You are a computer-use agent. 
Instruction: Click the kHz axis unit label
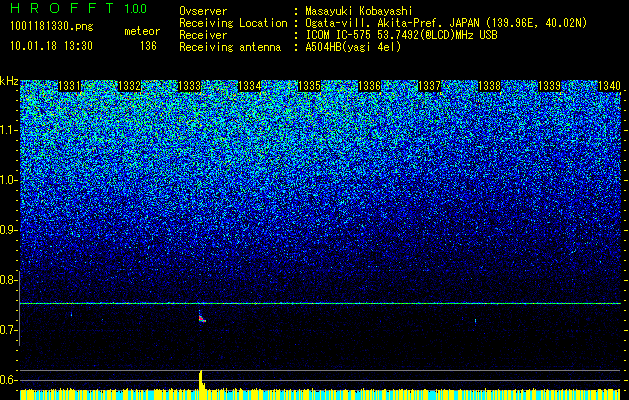click(x=9, y=81)
